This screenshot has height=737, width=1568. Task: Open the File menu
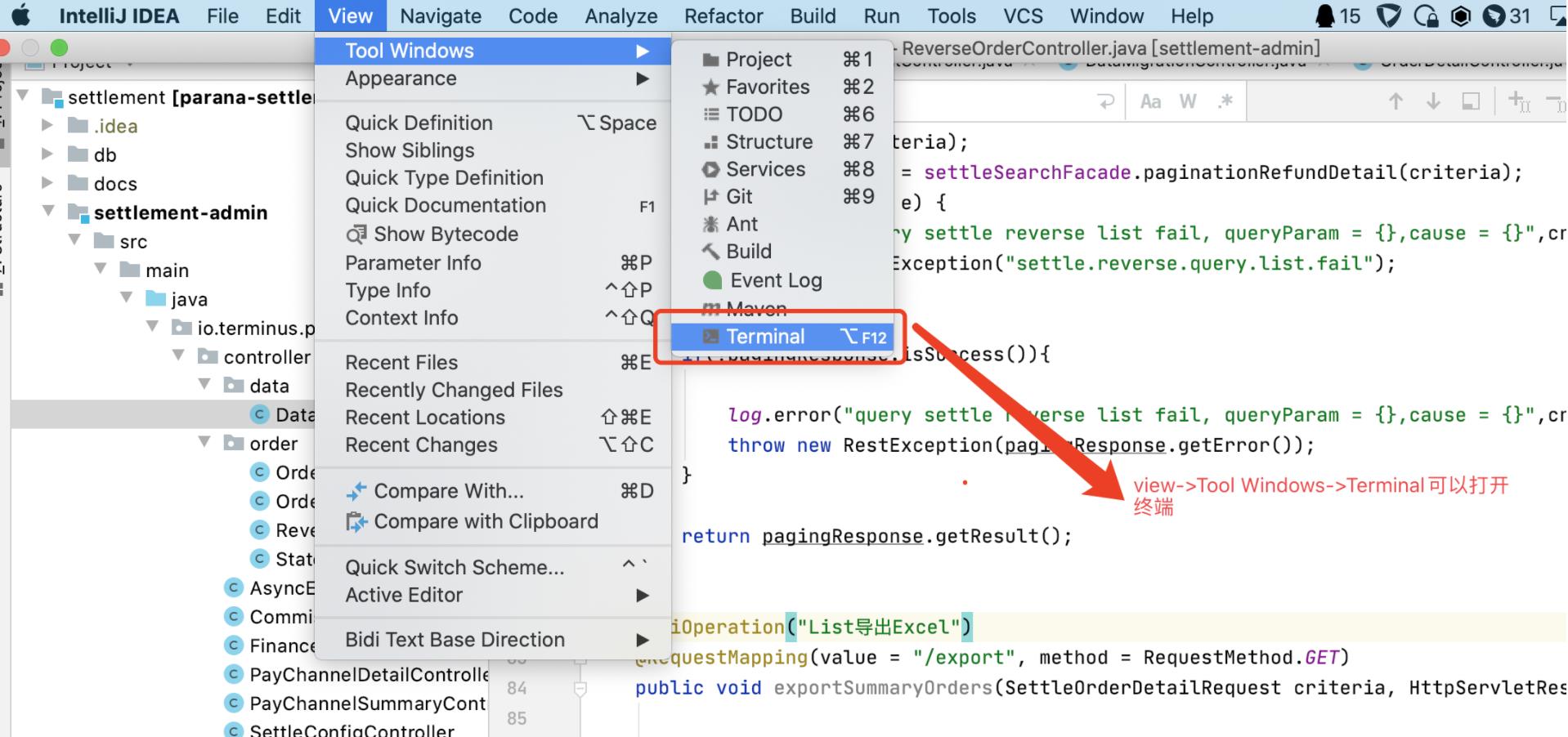[222, 16]
